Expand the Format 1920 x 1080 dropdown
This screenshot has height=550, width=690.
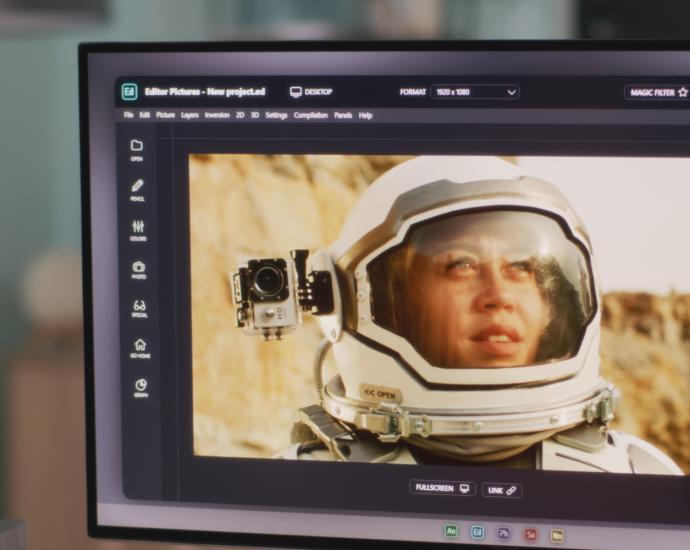pos(475,92)
